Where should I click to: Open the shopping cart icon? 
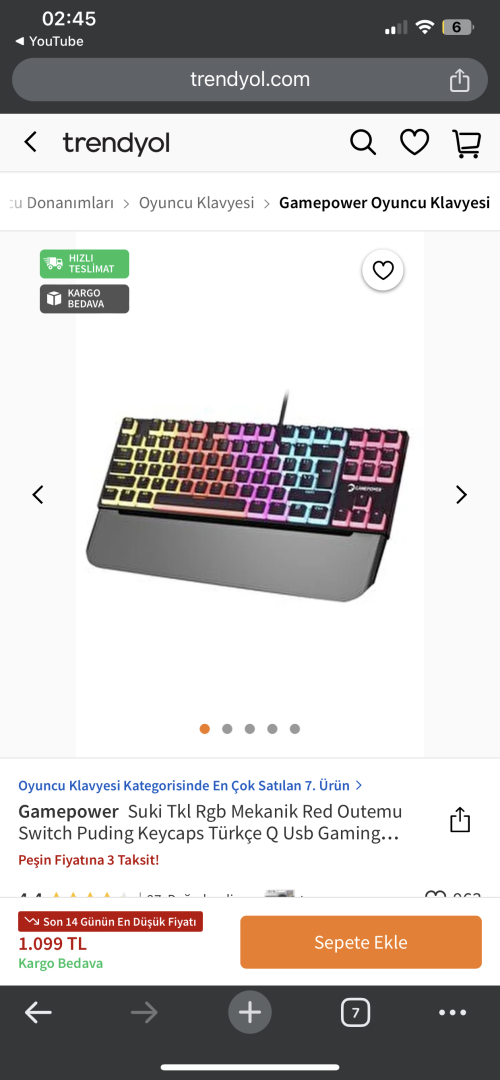click(x=466, y=143)
